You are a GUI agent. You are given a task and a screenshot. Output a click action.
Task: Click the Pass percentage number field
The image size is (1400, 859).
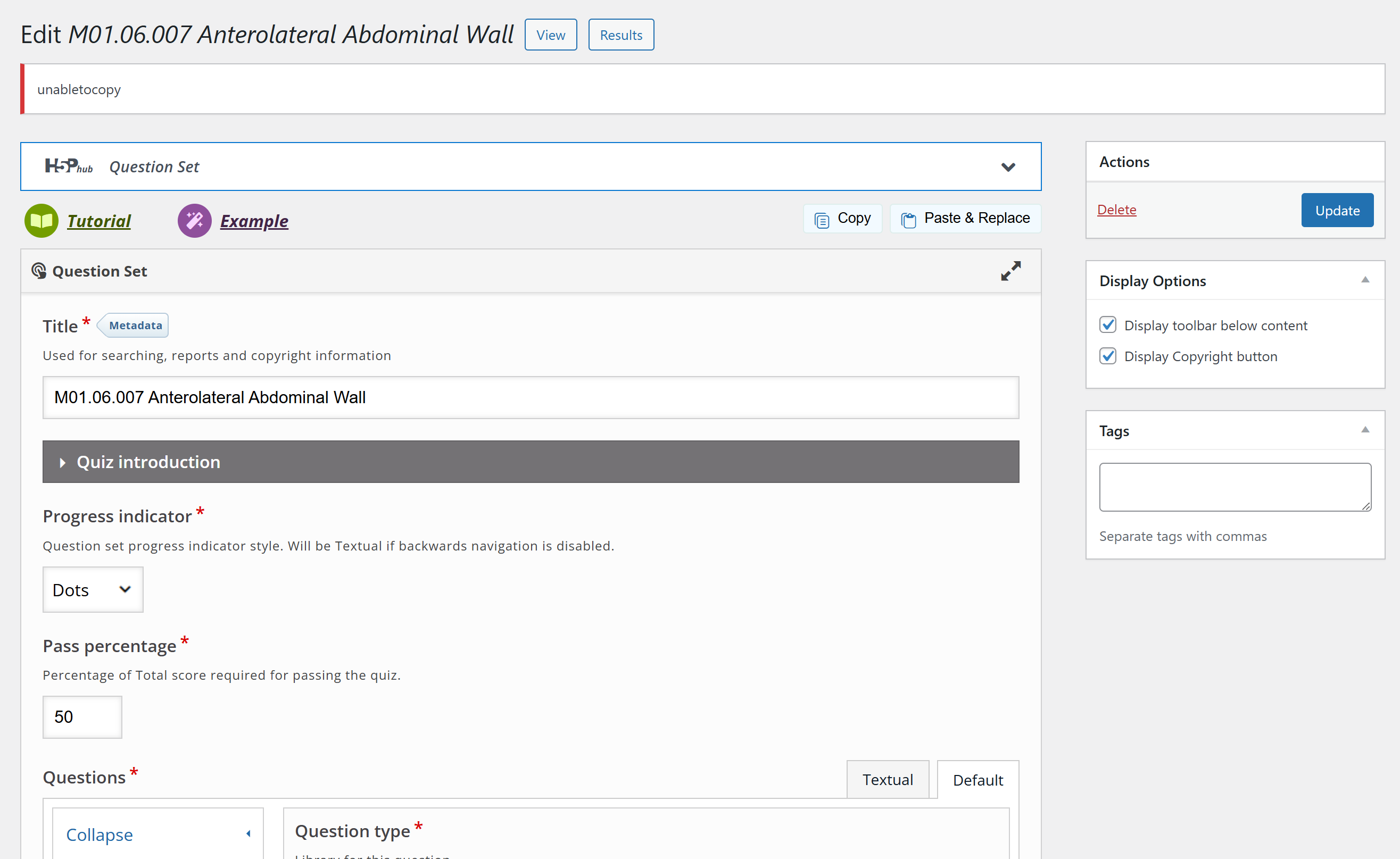tap(82, 717)
